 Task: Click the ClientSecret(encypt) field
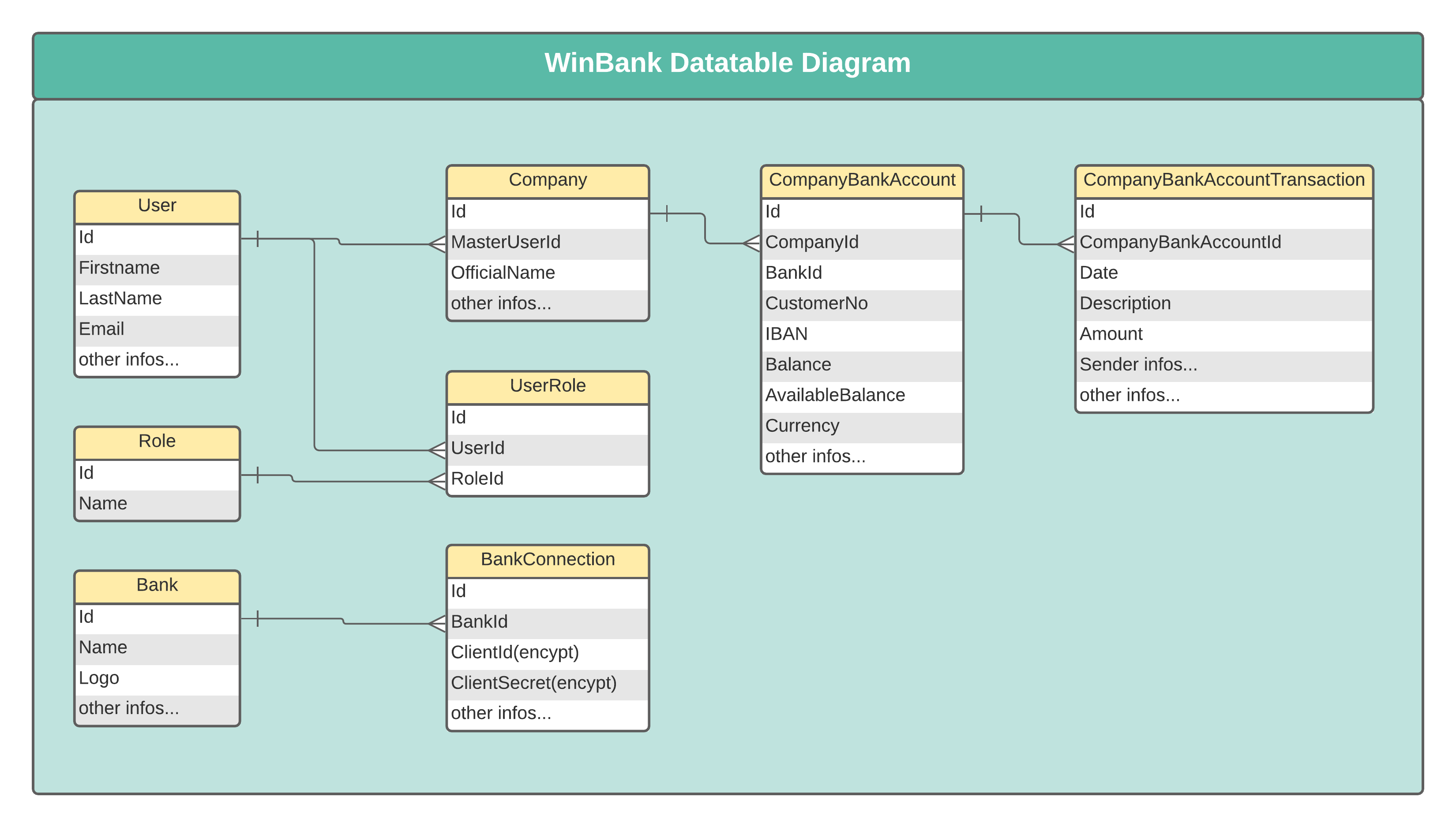(533, 683)
